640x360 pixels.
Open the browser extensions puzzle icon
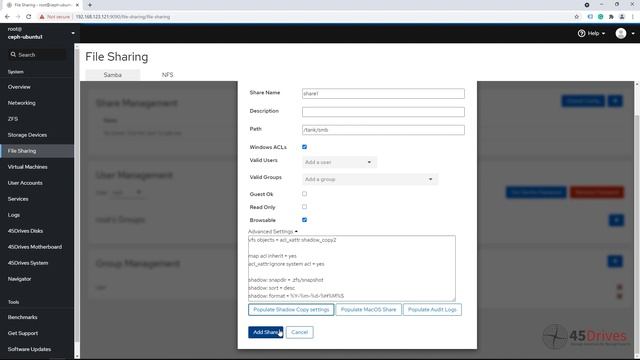tap(611, 17)
